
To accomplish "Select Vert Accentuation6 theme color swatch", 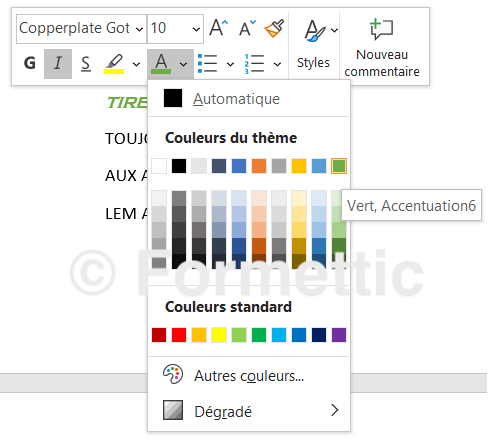I will point(339,166).
